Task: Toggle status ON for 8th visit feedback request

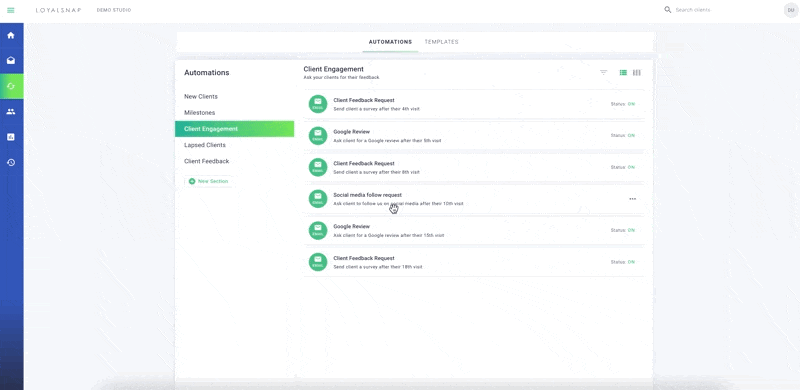Action: tap(631, 167)
